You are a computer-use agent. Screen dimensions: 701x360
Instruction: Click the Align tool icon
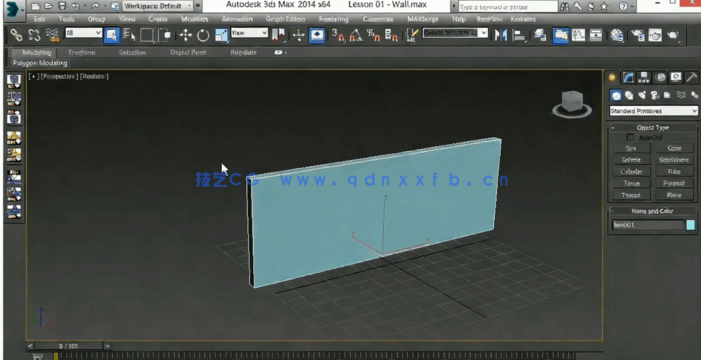(519, 35)
